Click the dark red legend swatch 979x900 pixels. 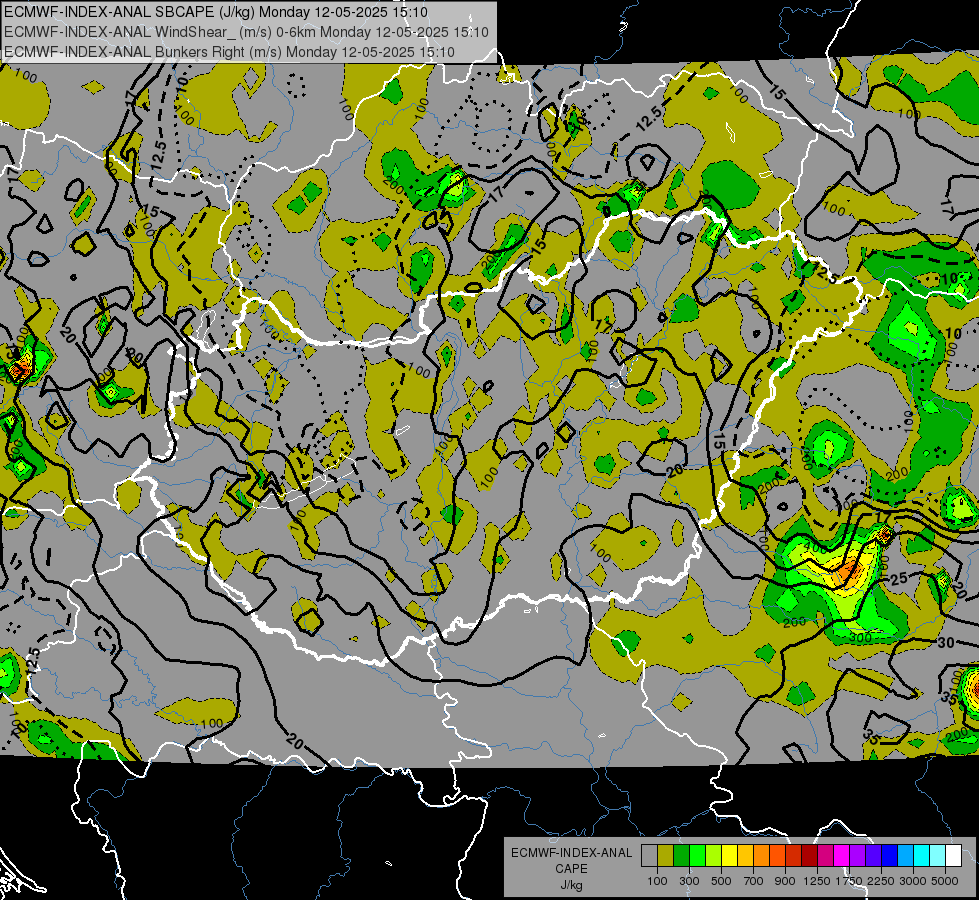tap(810, 856)
